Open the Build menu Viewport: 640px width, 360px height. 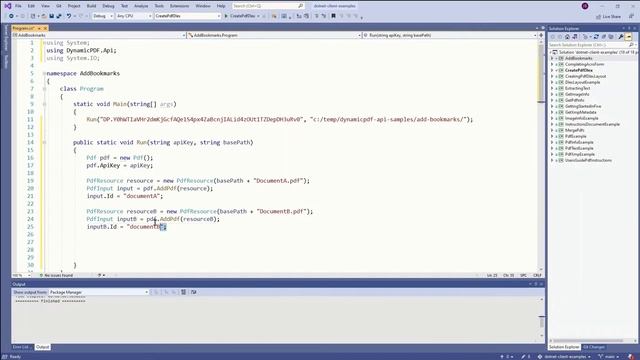[91, 6]
